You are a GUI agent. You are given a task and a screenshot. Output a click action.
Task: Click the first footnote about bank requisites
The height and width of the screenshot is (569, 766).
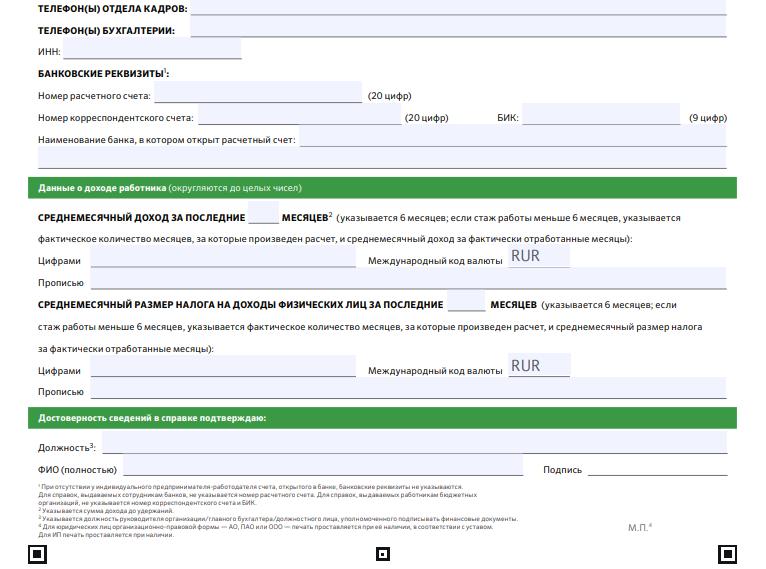tap(257, 494)
